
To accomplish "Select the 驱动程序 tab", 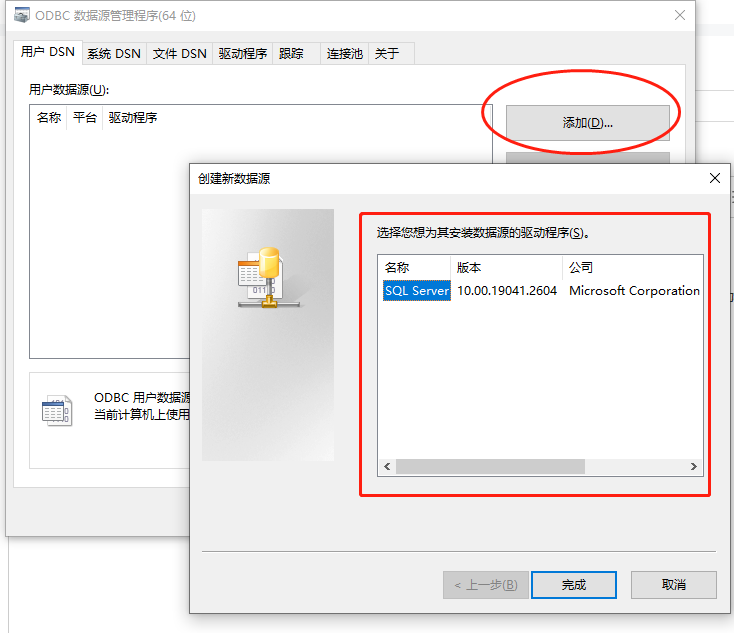I will pos(242,53).
